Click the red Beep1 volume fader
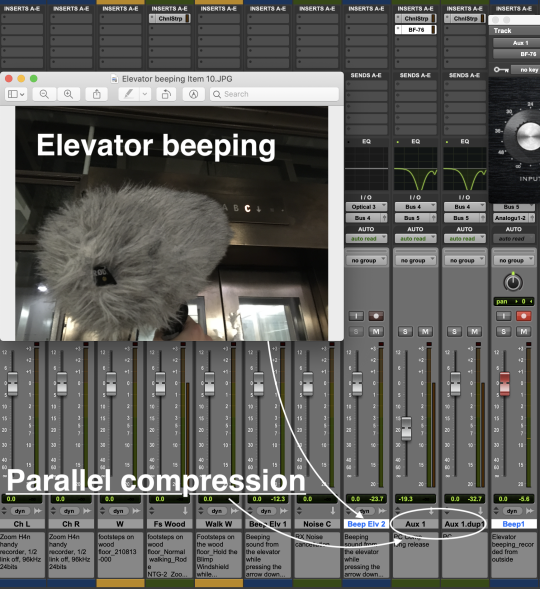Screen dimensions: 540x589 (x=504, y=384)
